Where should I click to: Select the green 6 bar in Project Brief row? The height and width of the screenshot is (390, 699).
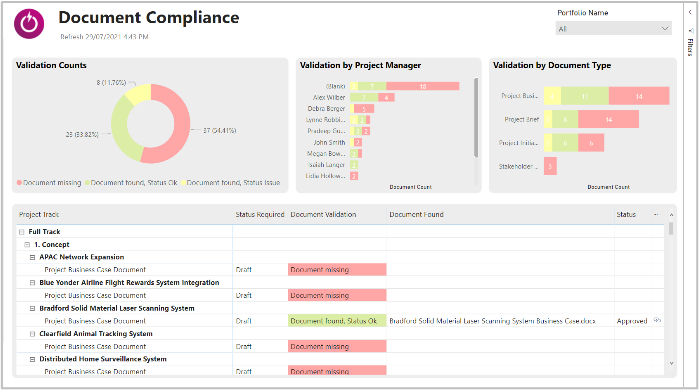565,119
